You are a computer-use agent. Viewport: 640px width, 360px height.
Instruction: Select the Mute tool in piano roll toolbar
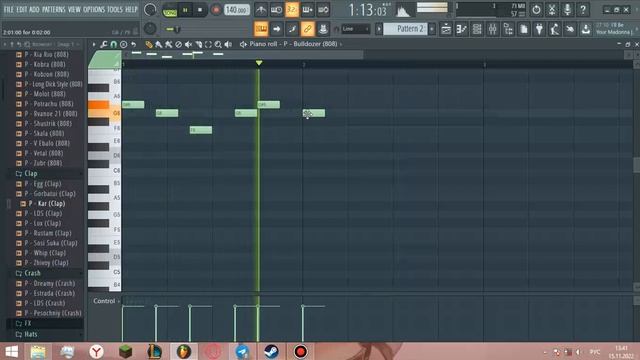coord(188,44)
